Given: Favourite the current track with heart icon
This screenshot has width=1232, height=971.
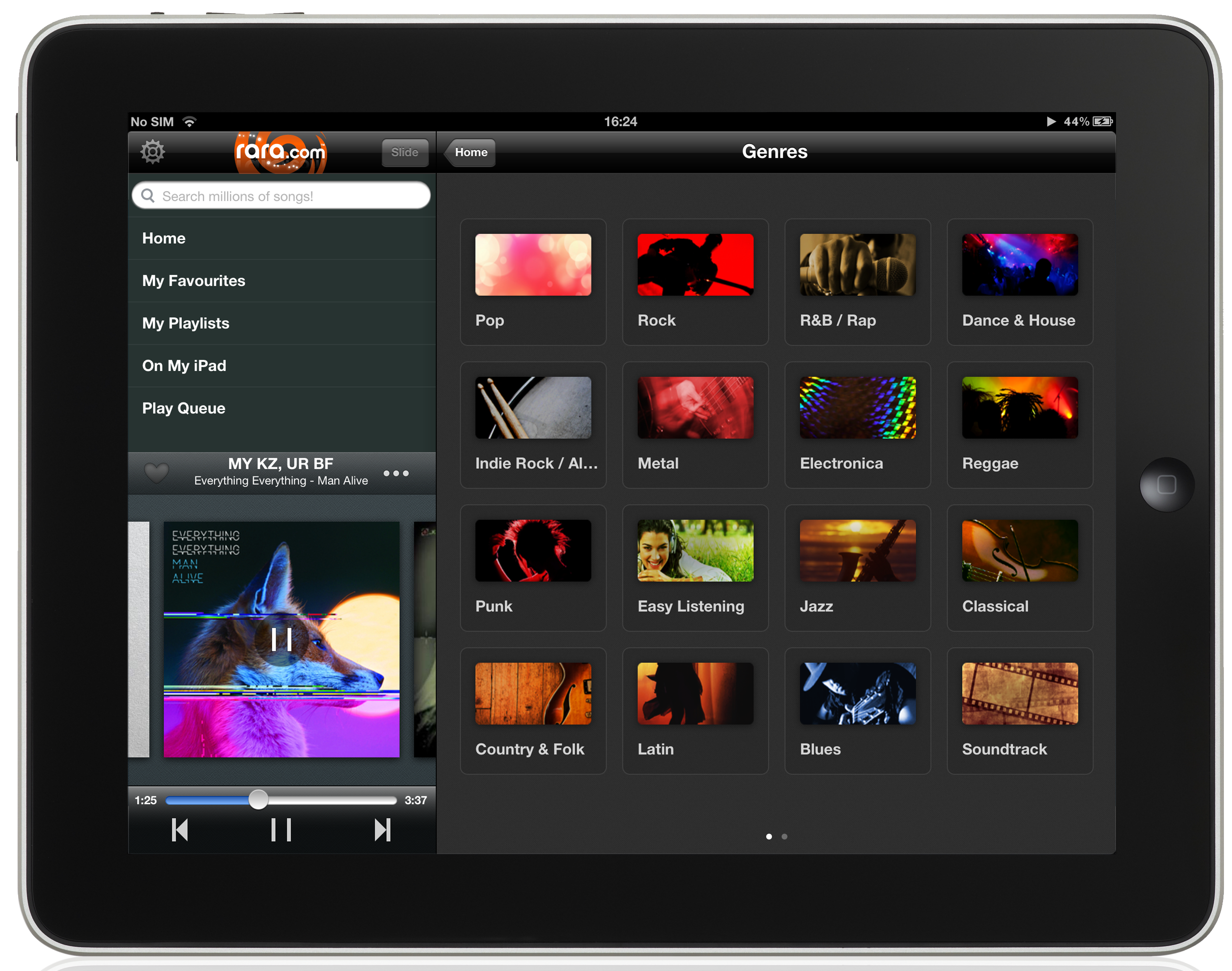Looking at the screenshot, I should click(x=156, y=473).
